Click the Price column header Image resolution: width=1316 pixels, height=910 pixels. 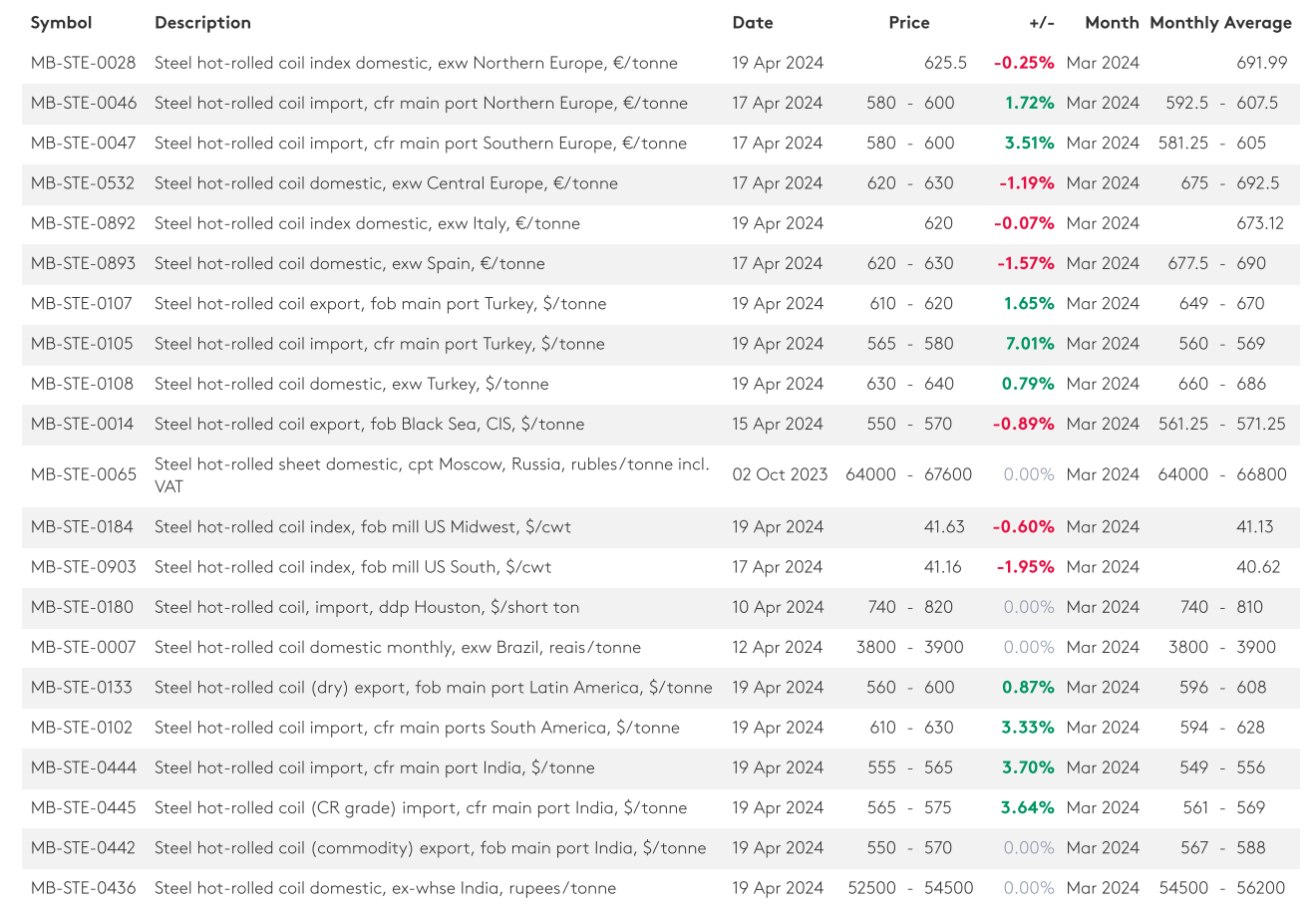(x=908, y=22)
